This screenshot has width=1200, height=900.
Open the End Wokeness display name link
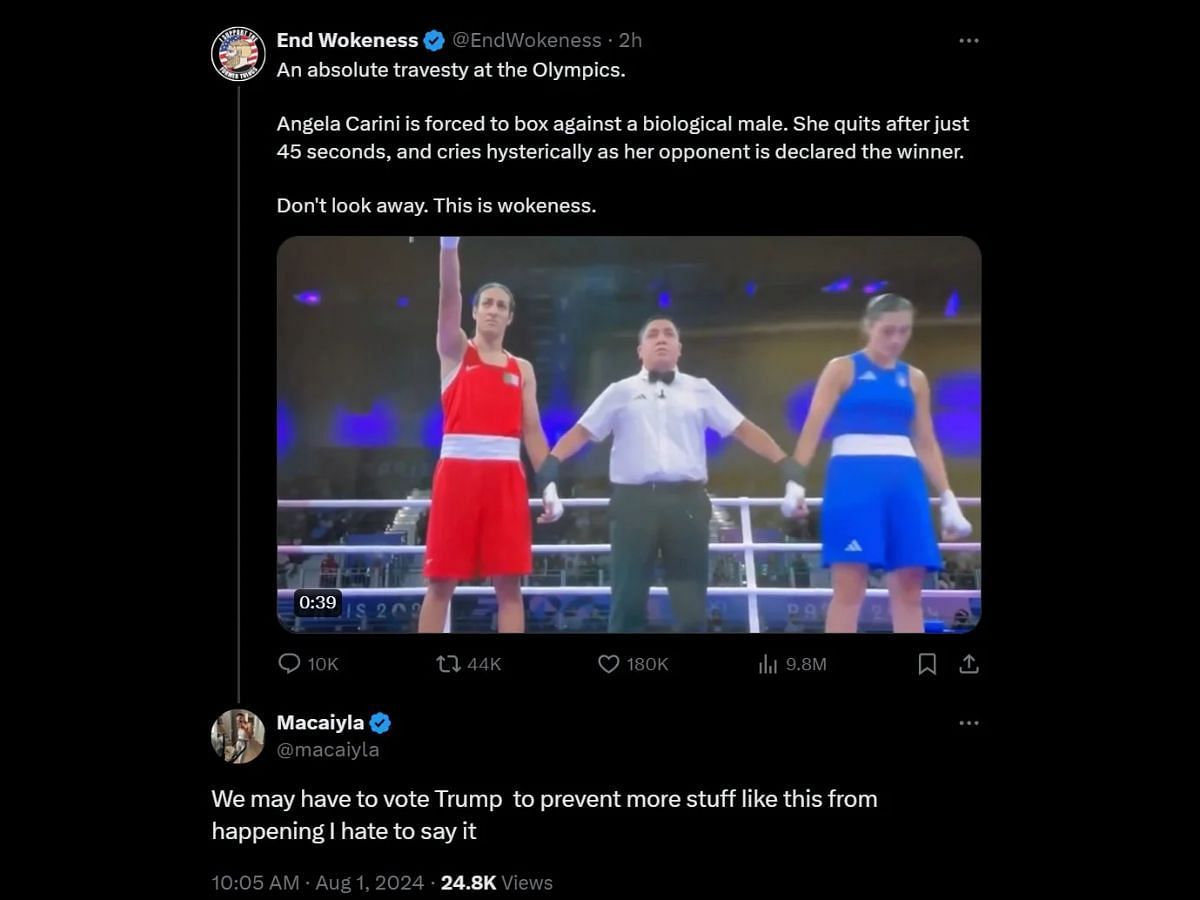(x=347, y=41)
